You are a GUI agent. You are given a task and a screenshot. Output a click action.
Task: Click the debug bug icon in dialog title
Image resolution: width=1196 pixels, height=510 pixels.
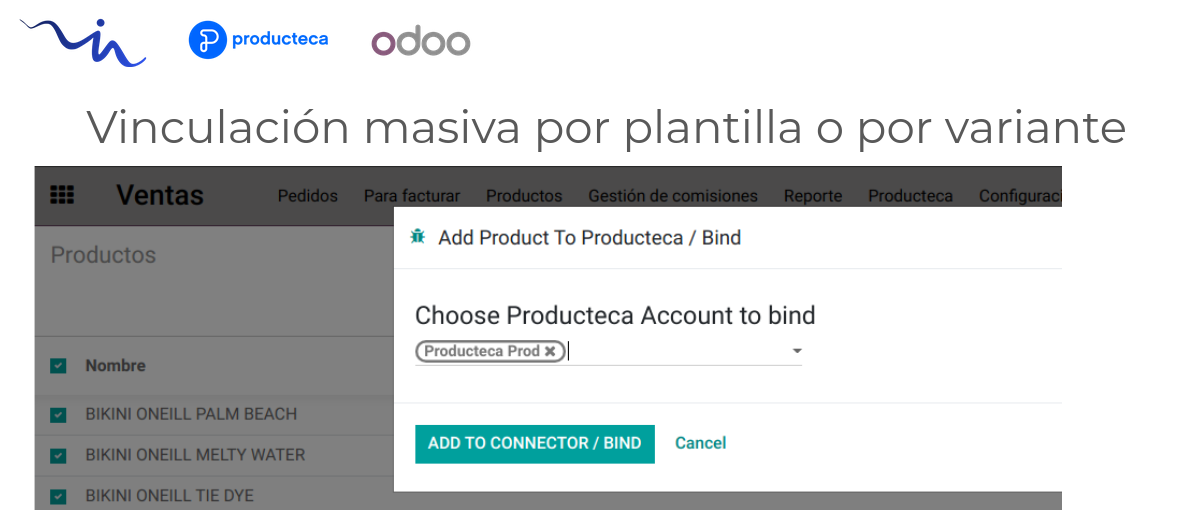click(417, 237)
